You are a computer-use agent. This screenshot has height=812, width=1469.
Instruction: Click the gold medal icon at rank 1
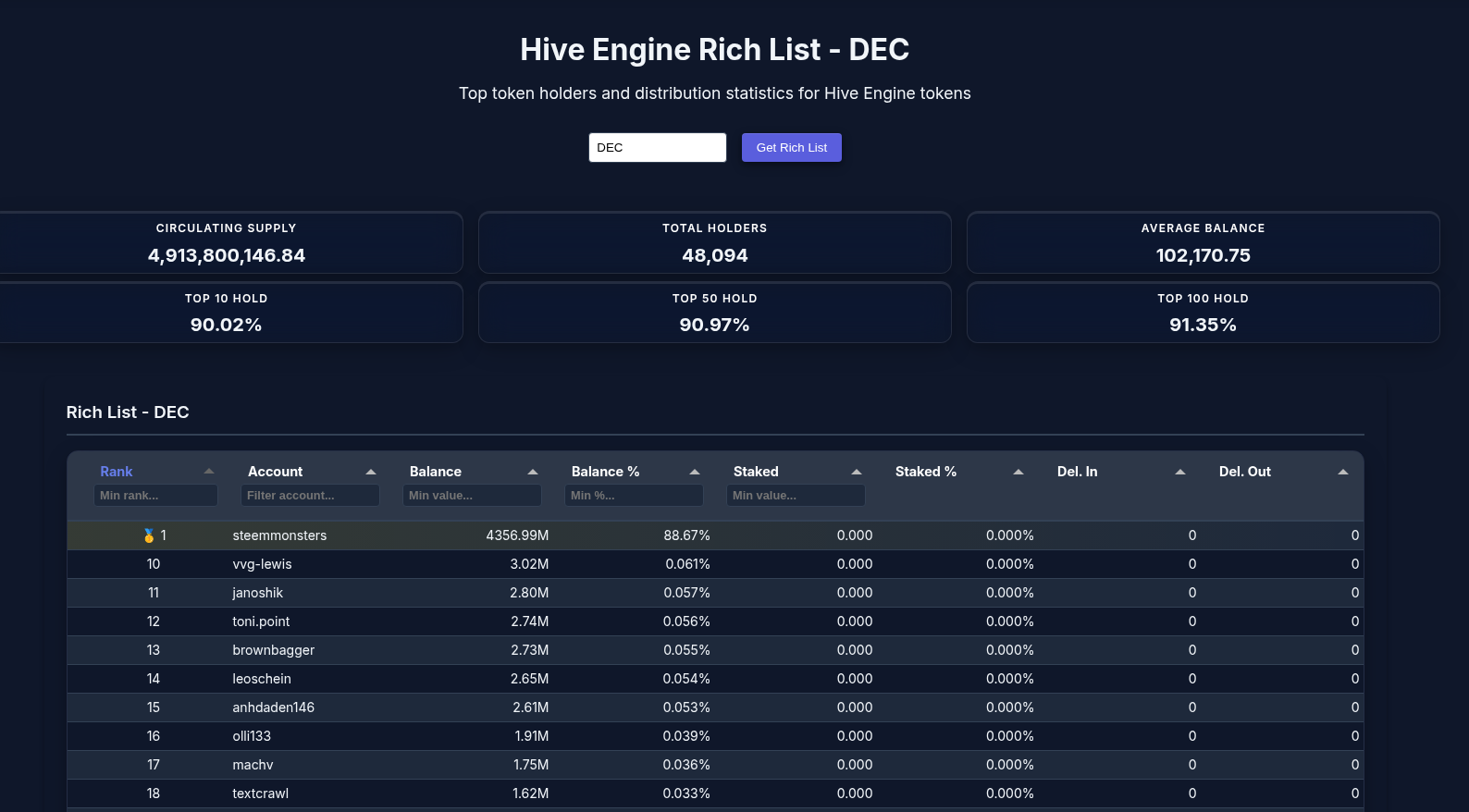pos(148,535)
